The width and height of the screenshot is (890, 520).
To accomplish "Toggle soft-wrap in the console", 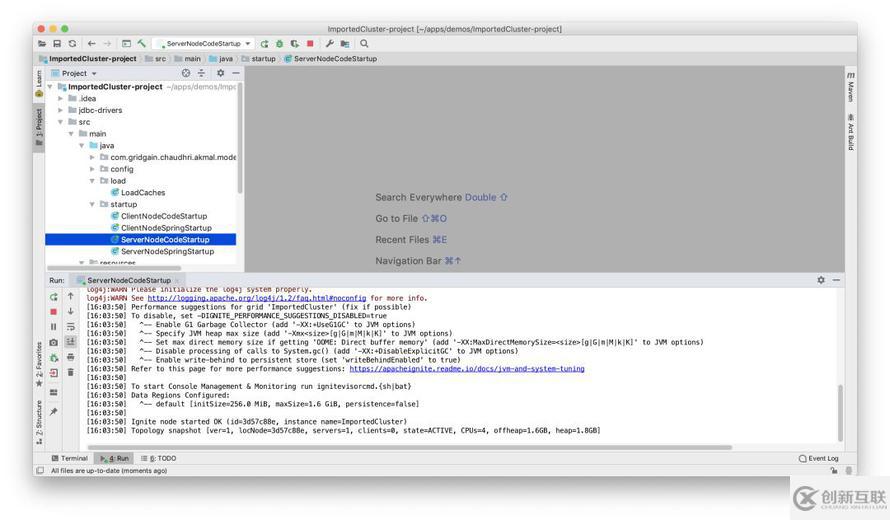I will click(x=70, y=327).
